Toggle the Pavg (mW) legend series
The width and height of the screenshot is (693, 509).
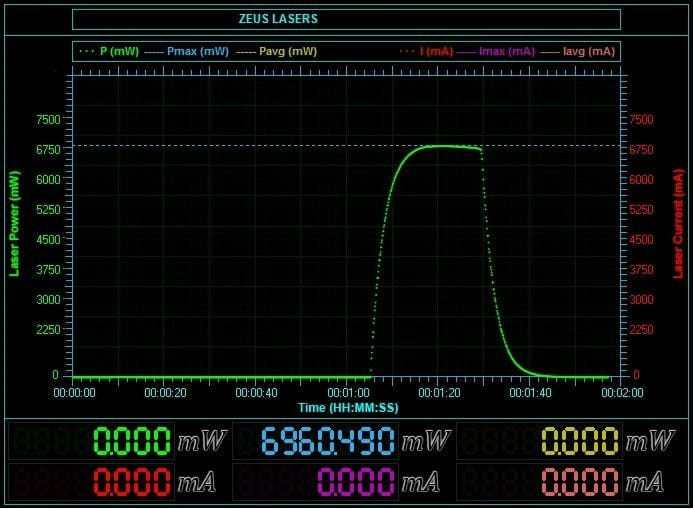[285, 51]
